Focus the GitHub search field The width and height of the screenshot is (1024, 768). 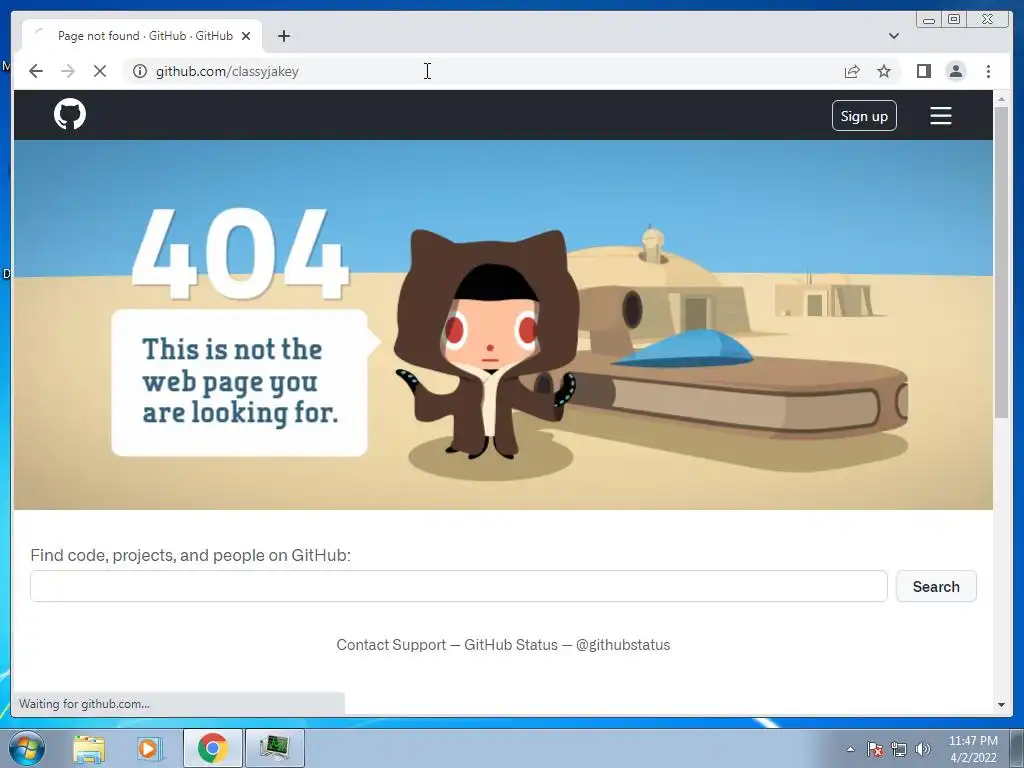click(458, 586)
